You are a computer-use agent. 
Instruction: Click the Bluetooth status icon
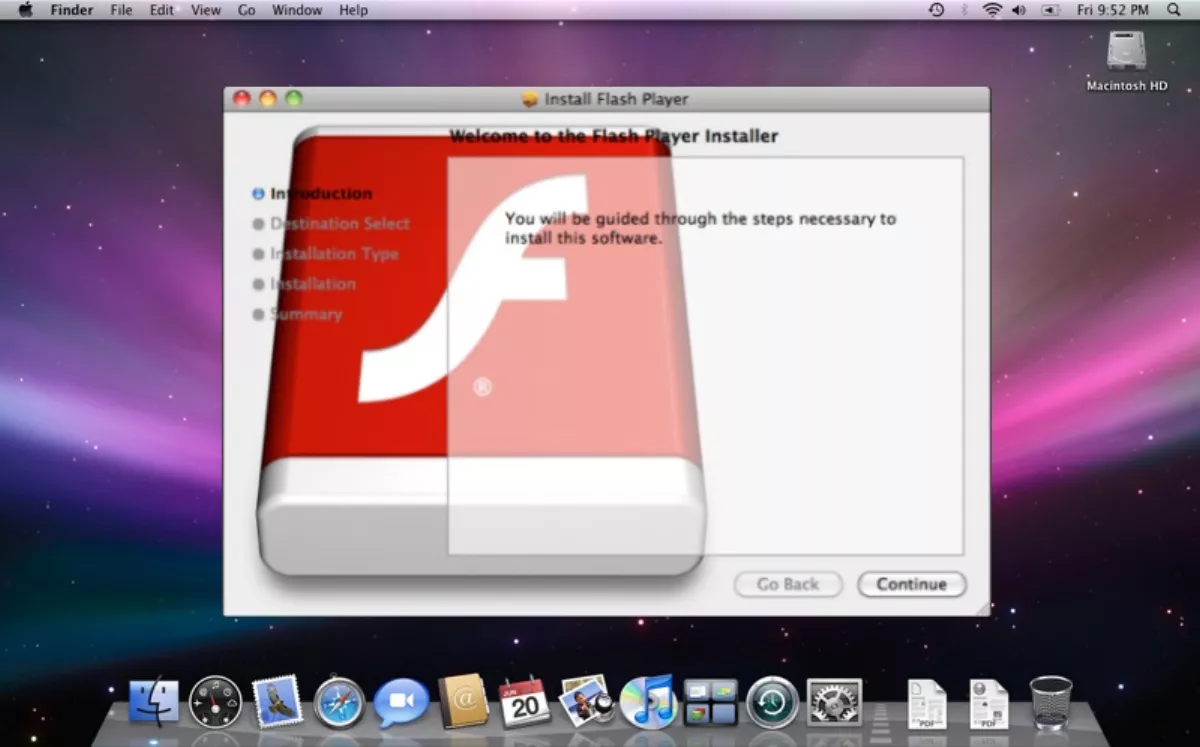tap(964, 10)
